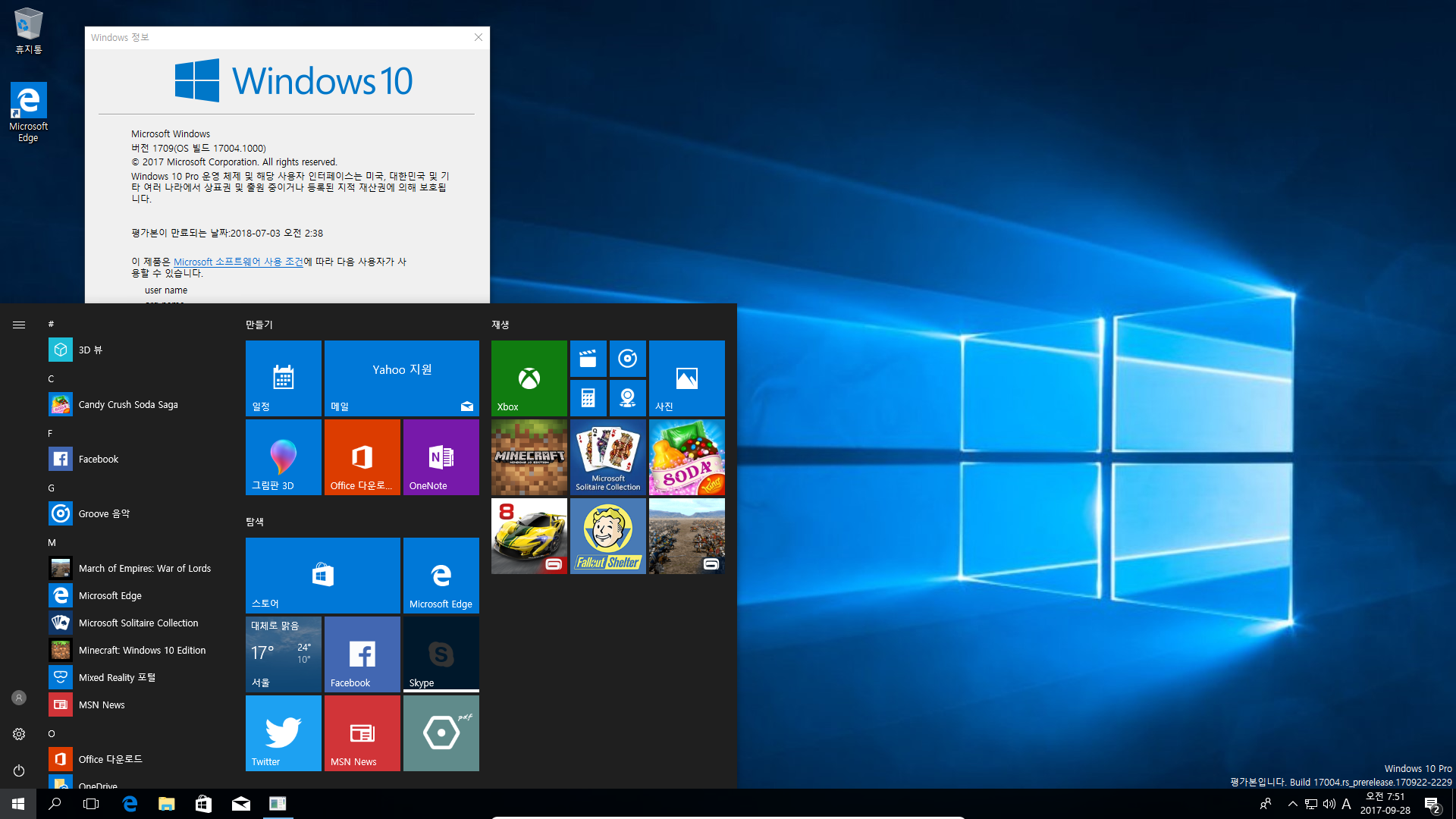Open OneNote tile in Start menu
The width and height of the screenshot is (1456, 819).
coord(441,457)
